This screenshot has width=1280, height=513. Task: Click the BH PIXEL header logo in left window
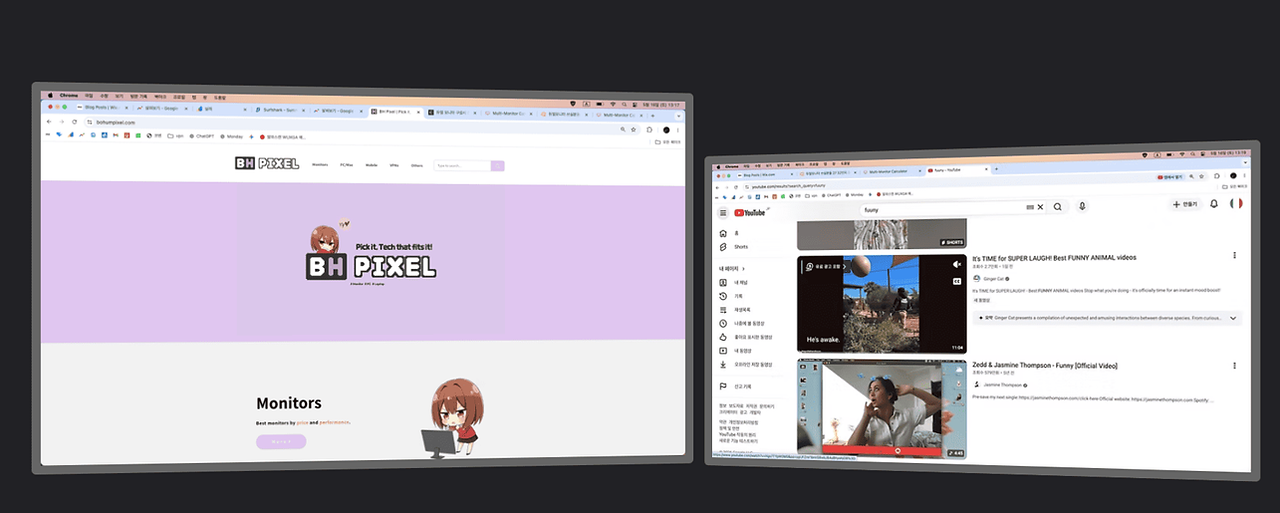[267, 163]
